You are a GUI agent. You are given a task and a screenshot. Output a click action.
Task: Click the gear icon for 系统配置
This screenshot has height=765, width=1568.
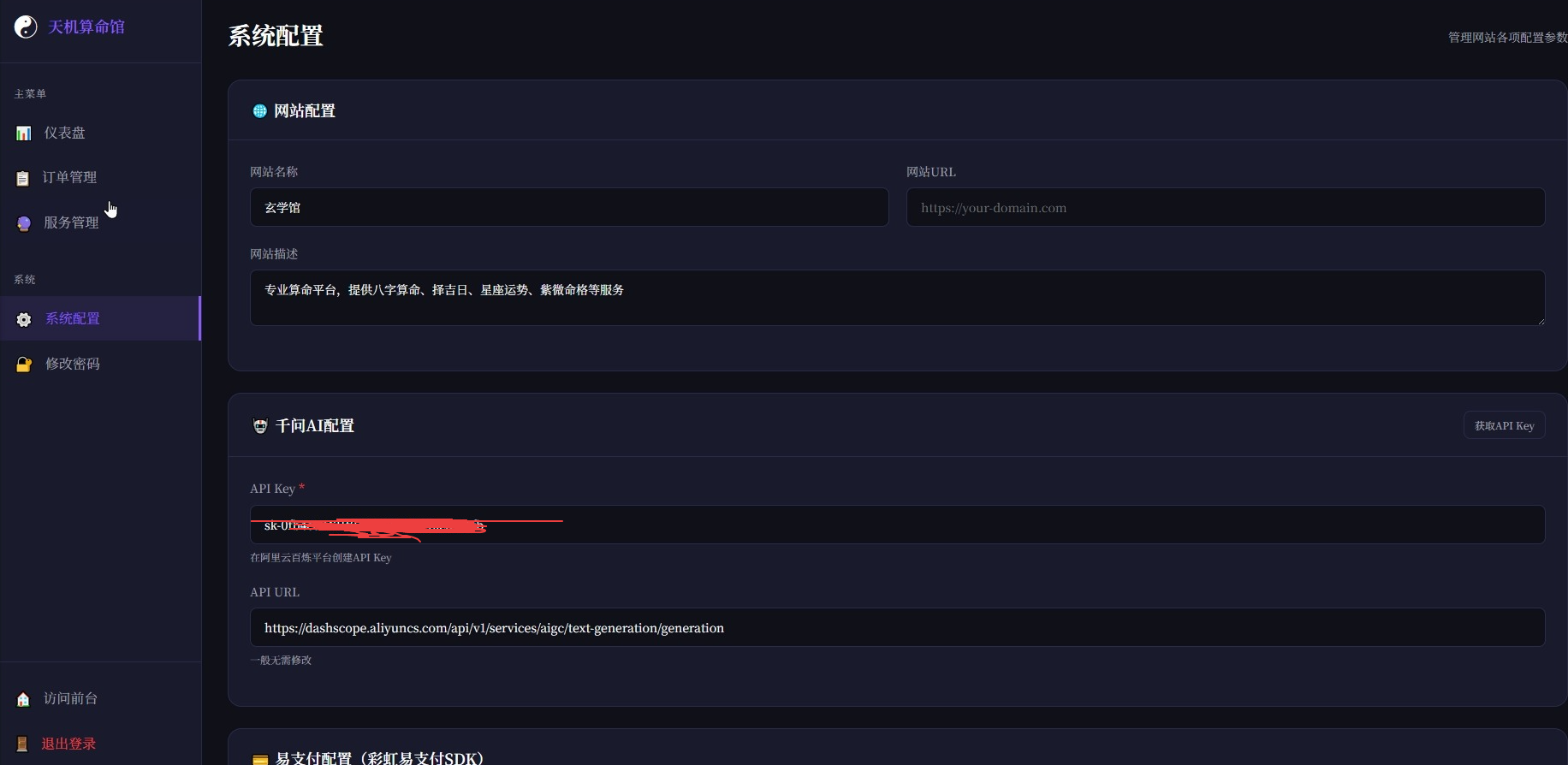tap(24, 319)
